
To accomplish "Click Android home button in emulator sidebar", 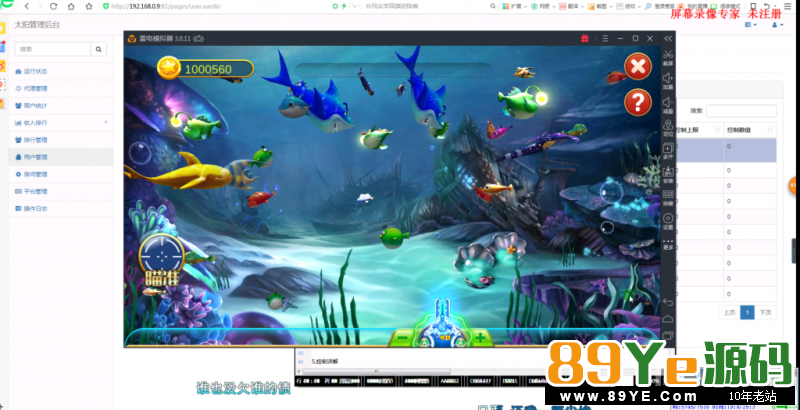I will (x=668, y=319).
